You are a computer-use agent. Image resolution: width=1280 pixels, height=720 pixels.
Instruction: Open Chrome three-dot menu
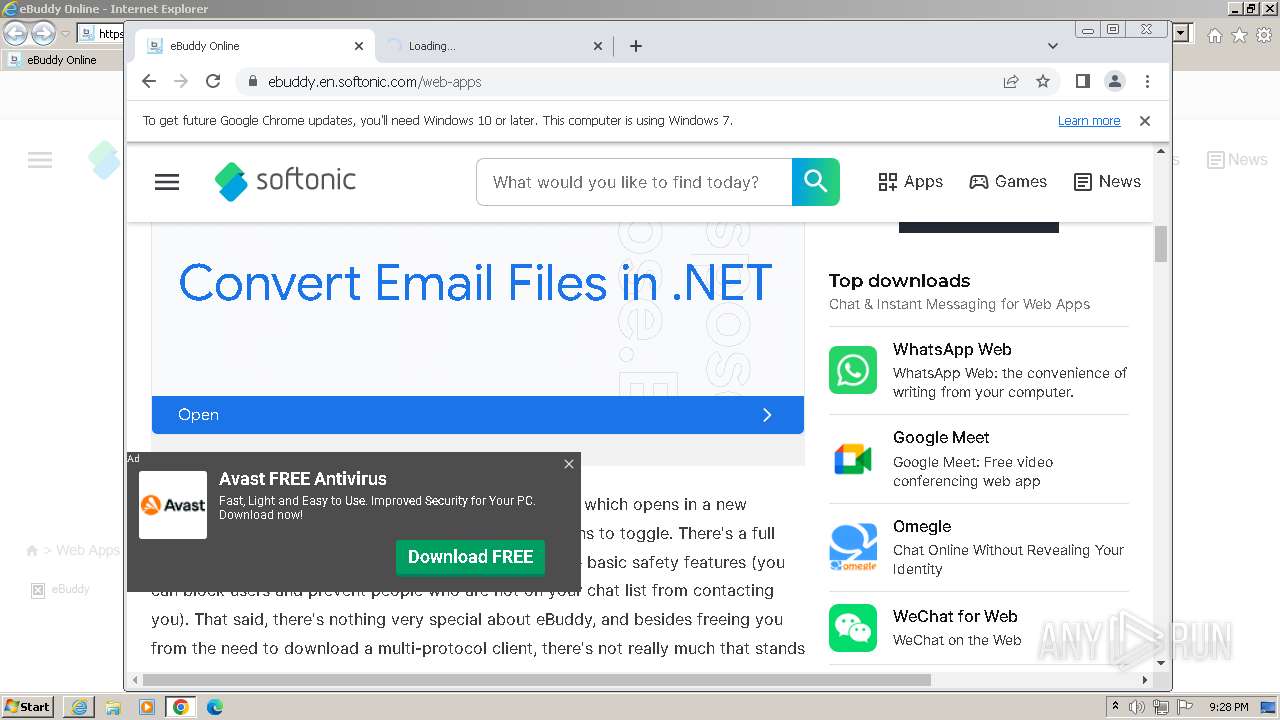tap(1147, 81)
